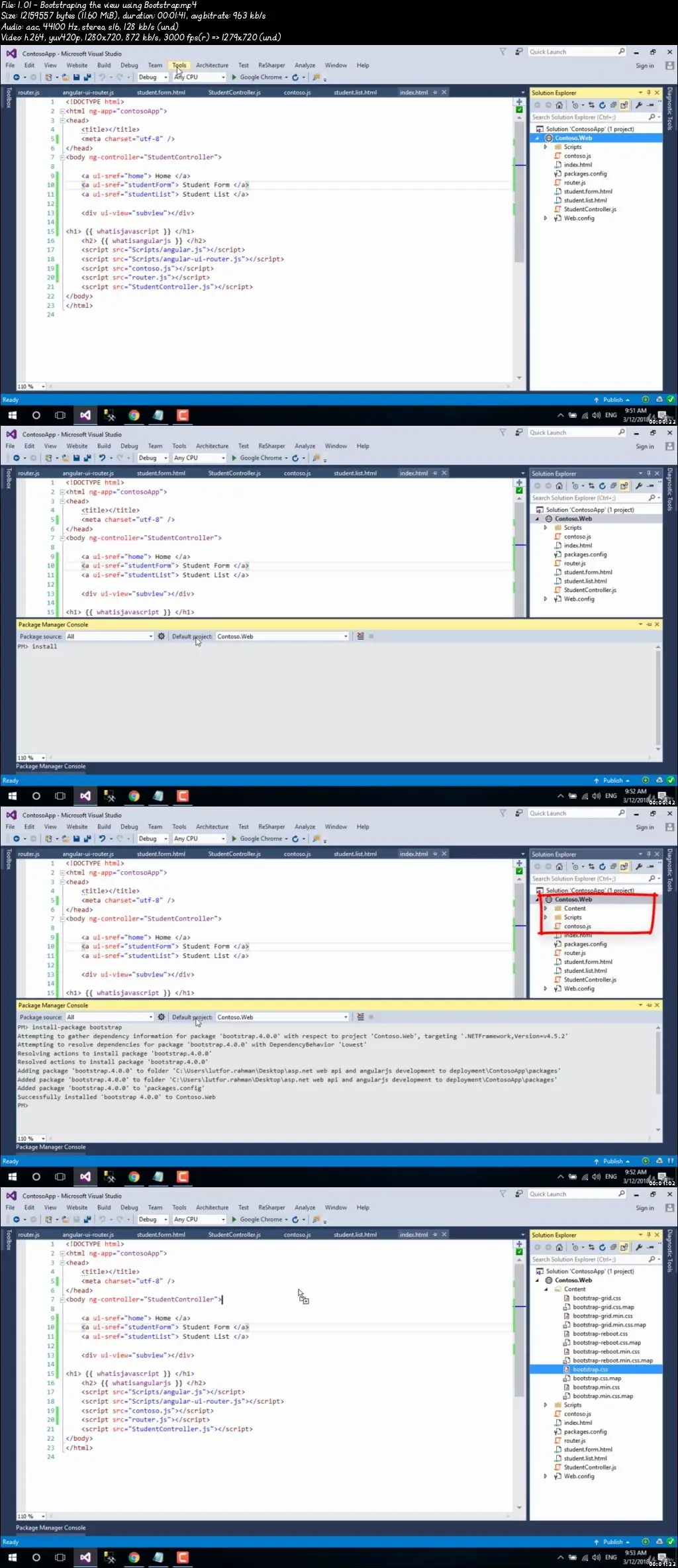Start debugging with the green play icon, top frame
This screenshot has height=1568, width=678.
coord(234,77)
